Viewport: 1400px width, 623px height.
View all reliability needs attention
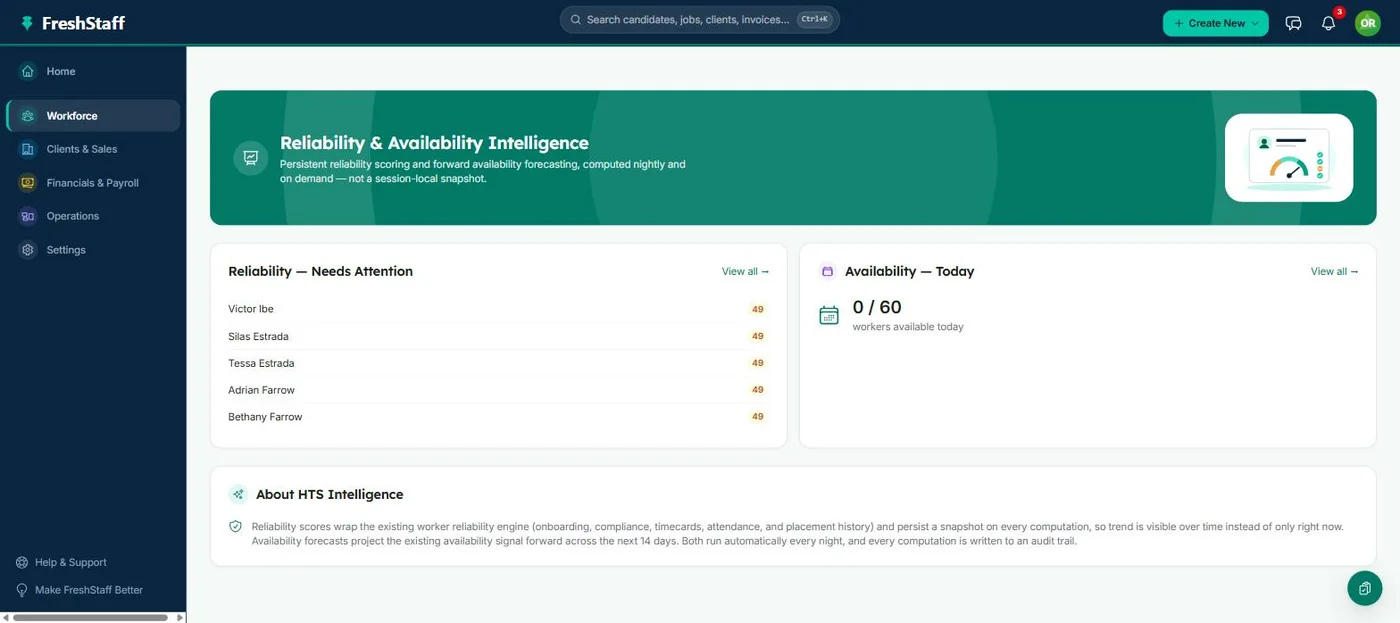pos(745,271)
